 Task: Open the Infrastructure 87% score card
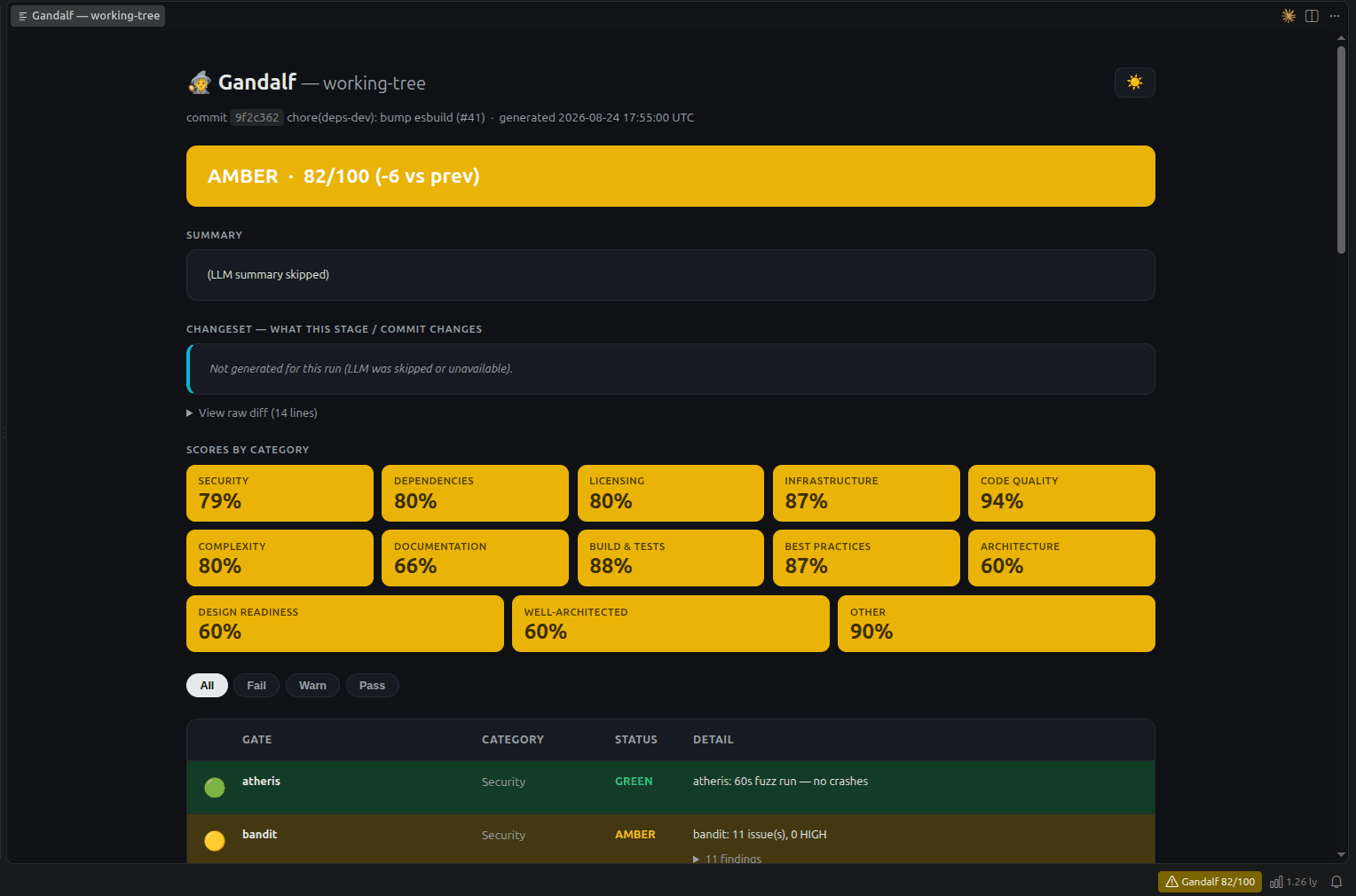(x=866, y=493)
